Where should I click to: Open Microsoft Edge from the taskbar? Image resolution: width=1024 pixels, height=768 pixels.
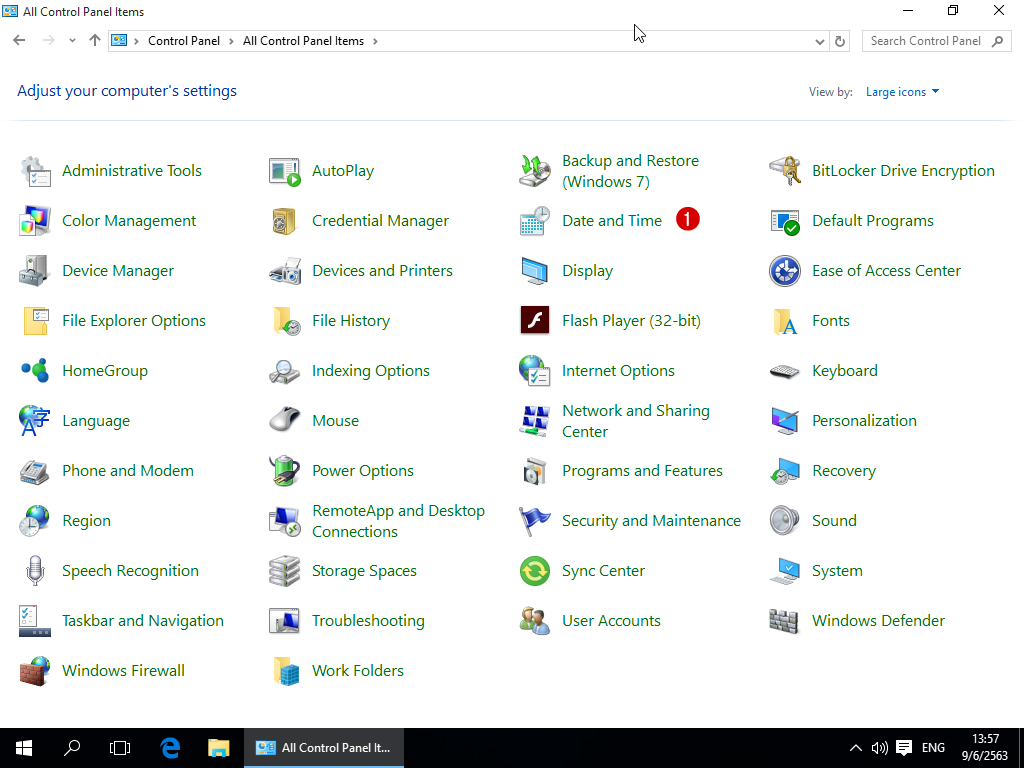point(170,747)
